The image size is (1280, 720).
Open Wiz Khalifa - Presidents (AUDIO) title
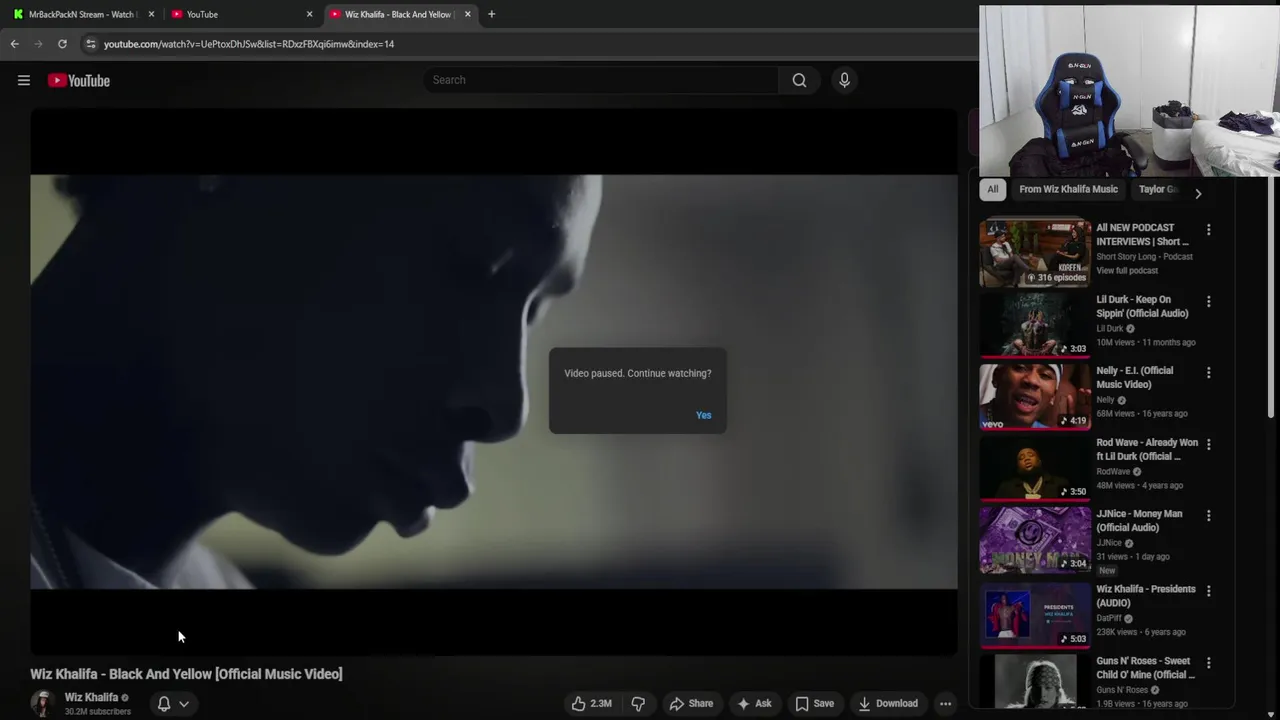(x=1146, y=596)
